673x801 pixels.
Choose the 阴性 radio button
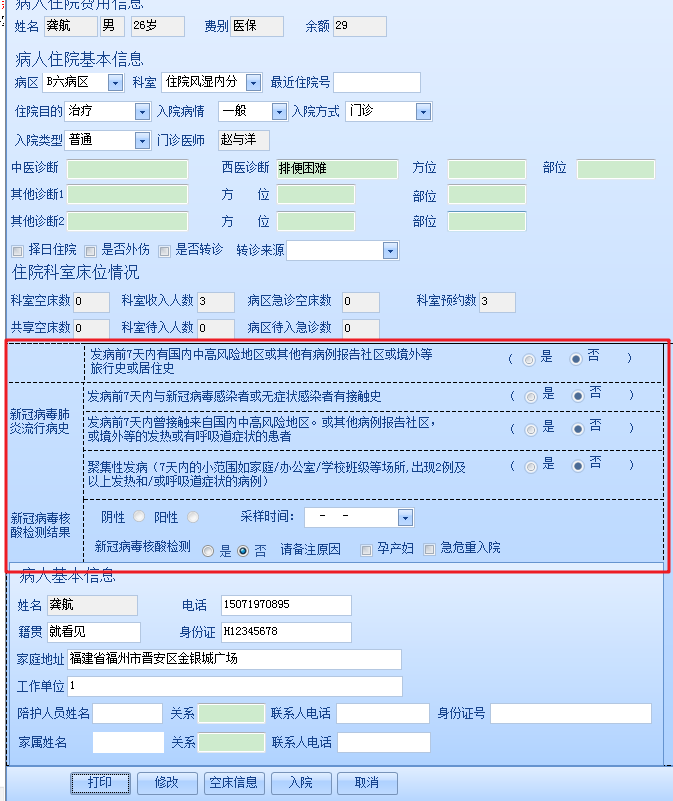pyautogui.click(x=139, y=516)
